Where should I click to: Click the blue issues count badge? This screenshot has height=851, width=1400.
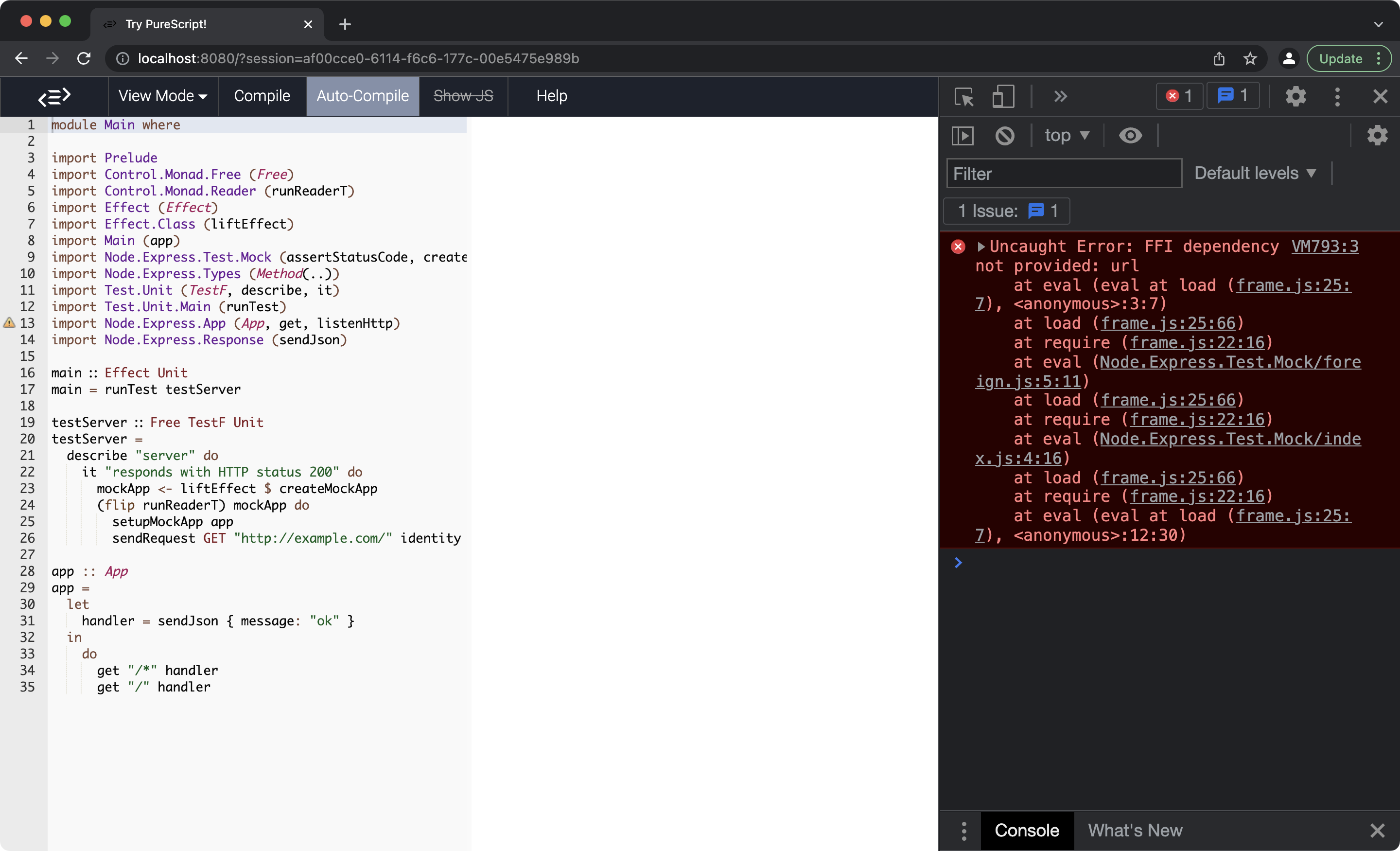coord(1232,95)
